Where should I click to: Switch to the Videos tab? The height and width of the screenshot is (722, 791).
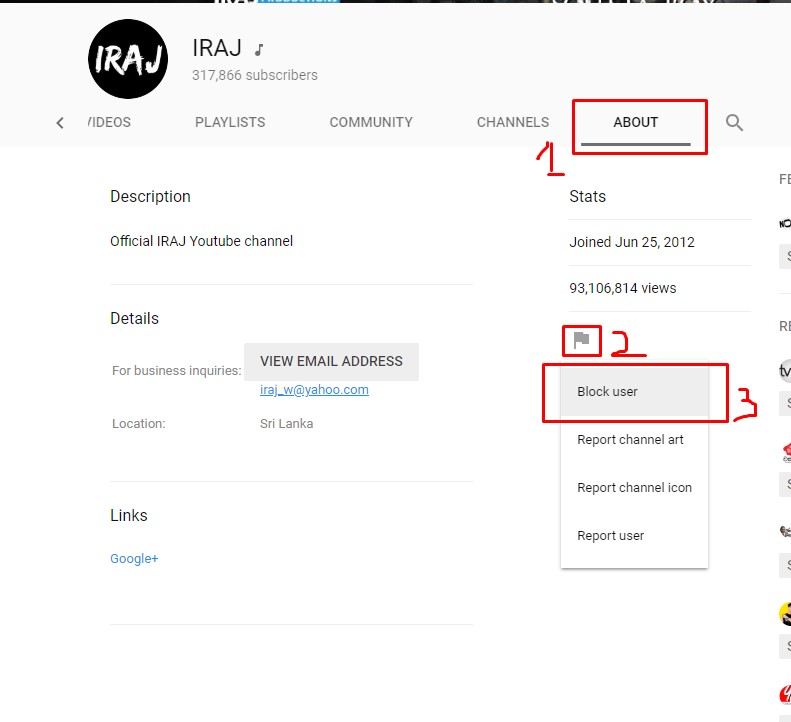point(109,122)
